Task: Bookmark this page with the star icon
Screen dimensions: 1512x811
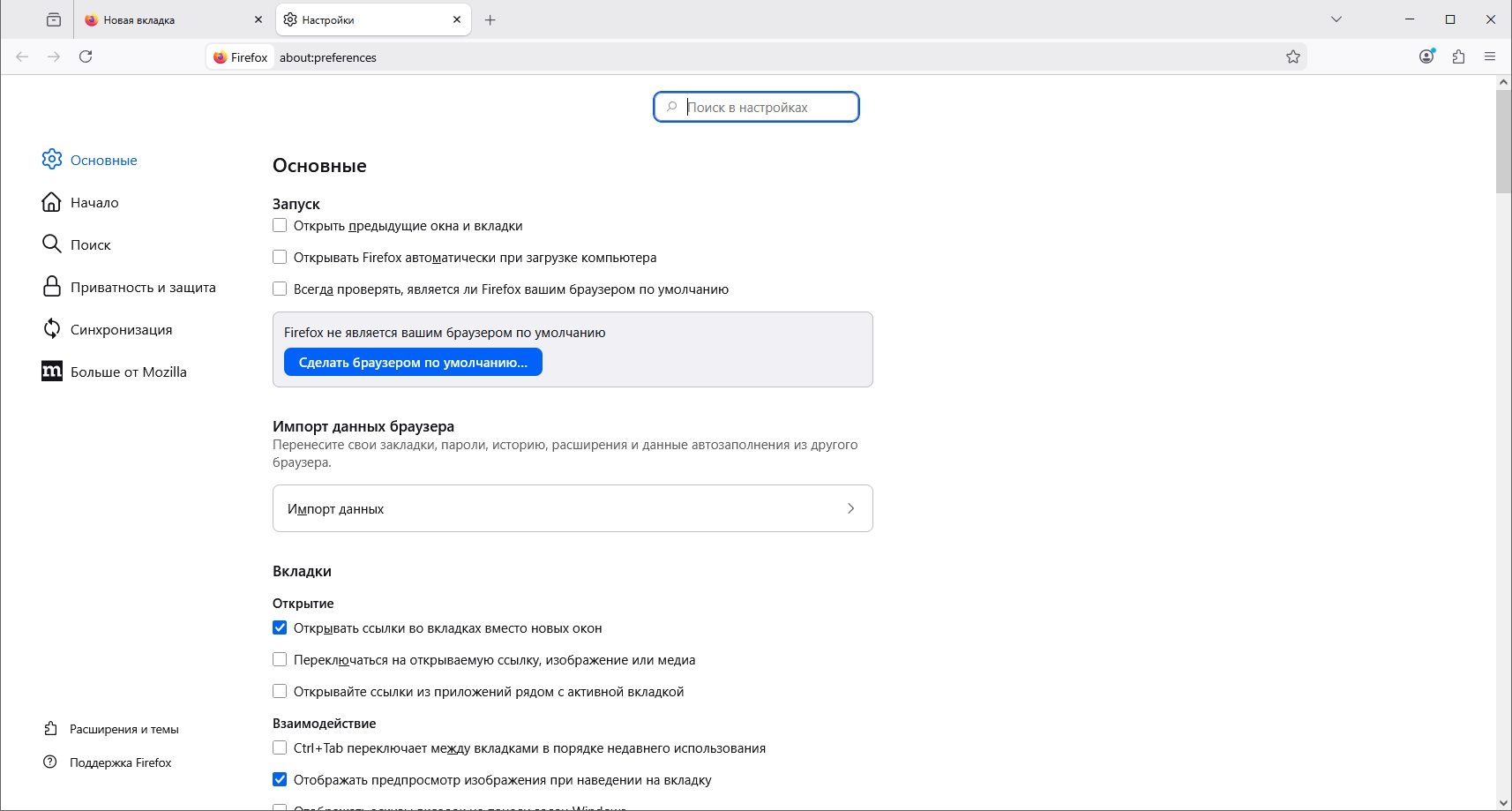Action: pos(1293,56)
